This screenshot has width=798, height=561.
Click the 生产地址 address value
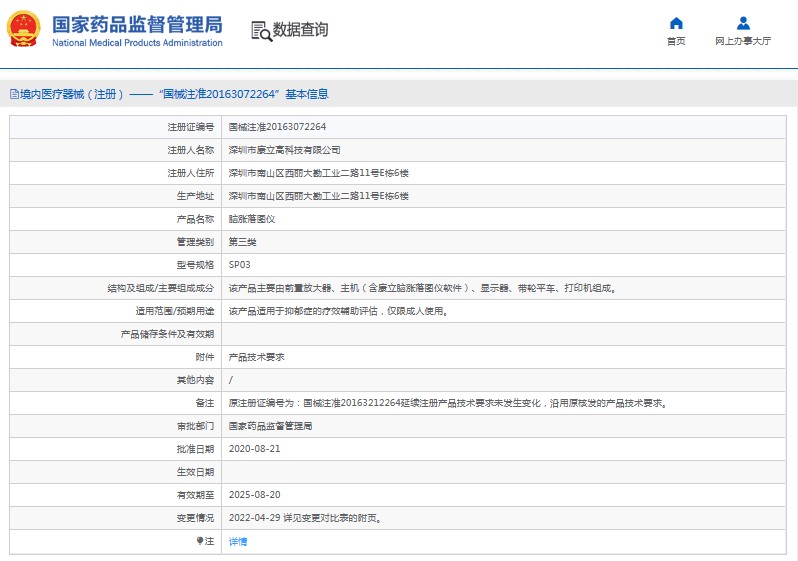[319, 196]
